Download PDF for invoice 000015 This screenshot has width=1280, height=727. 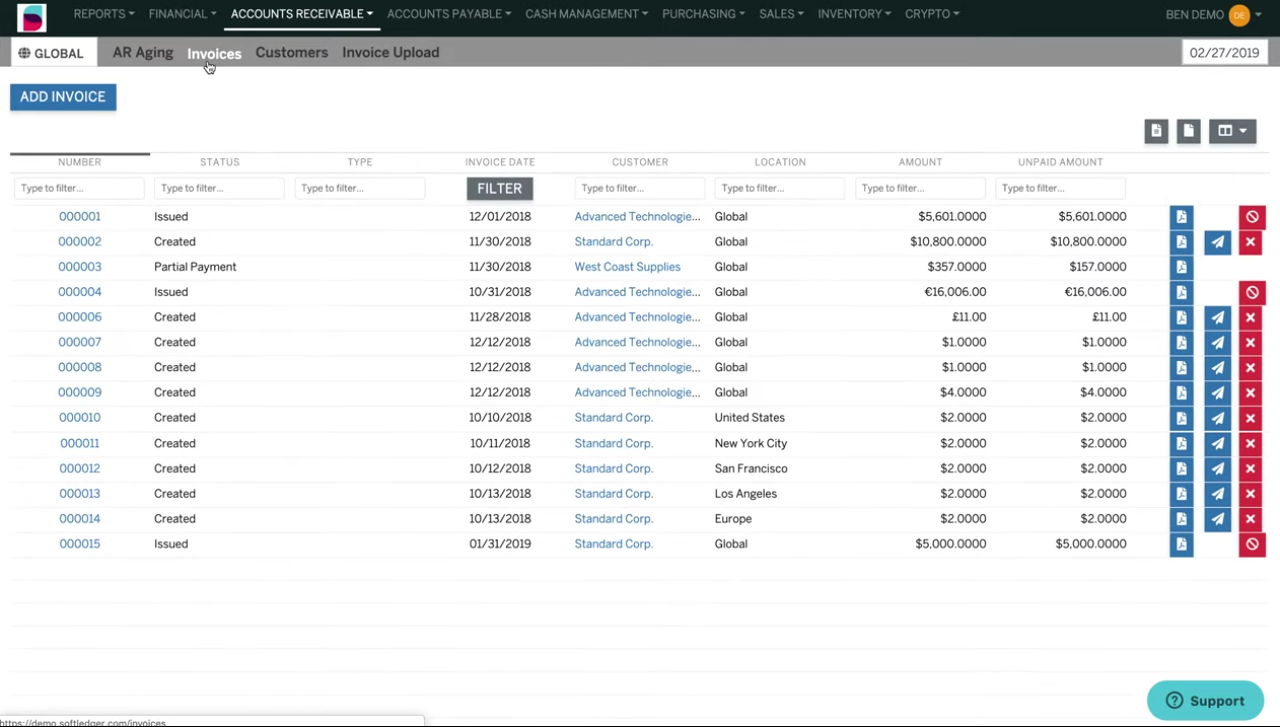1181,545
